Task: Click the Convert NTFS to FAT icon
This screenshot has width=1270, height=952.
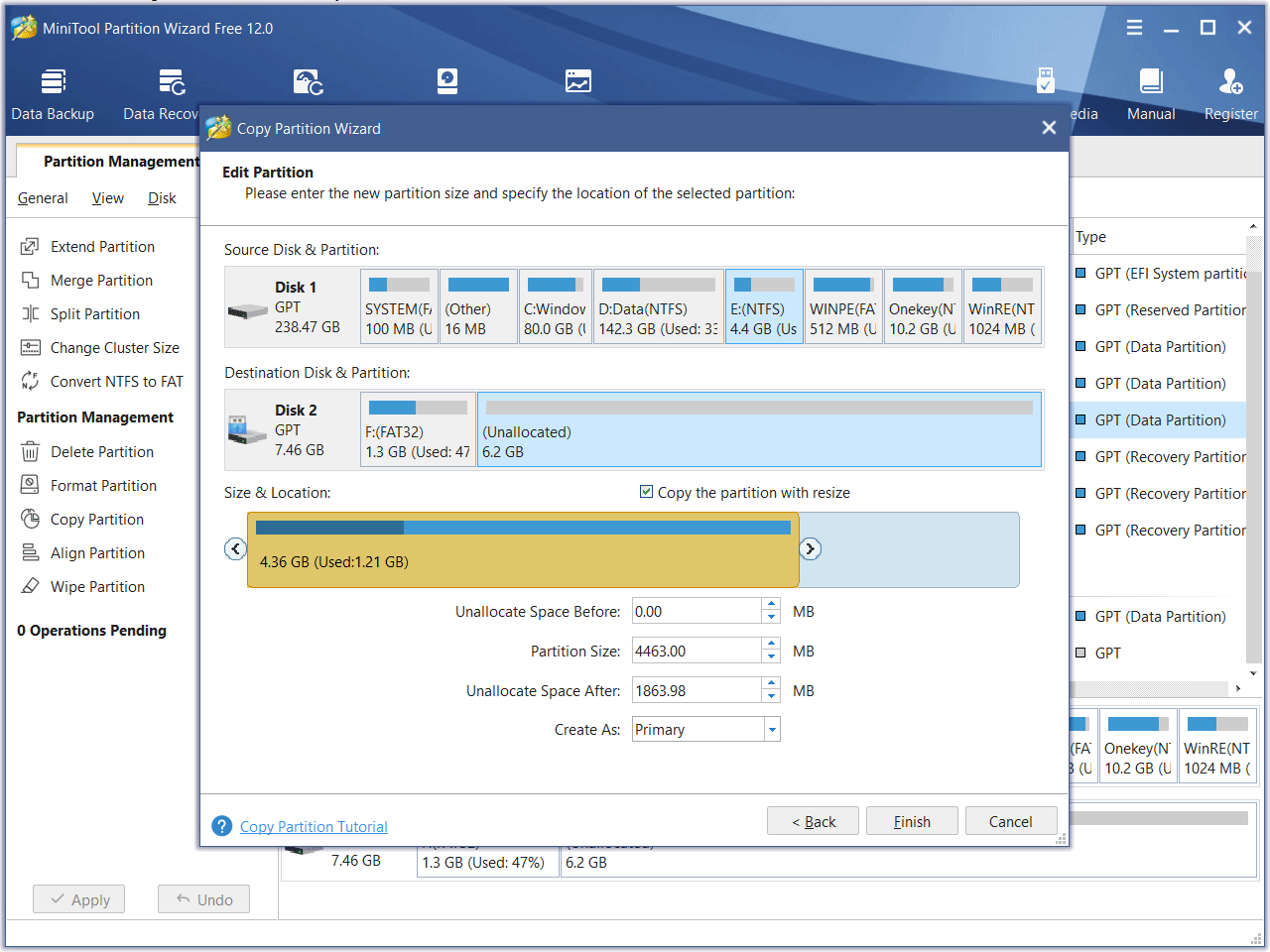Action: (x=31, y=381)
